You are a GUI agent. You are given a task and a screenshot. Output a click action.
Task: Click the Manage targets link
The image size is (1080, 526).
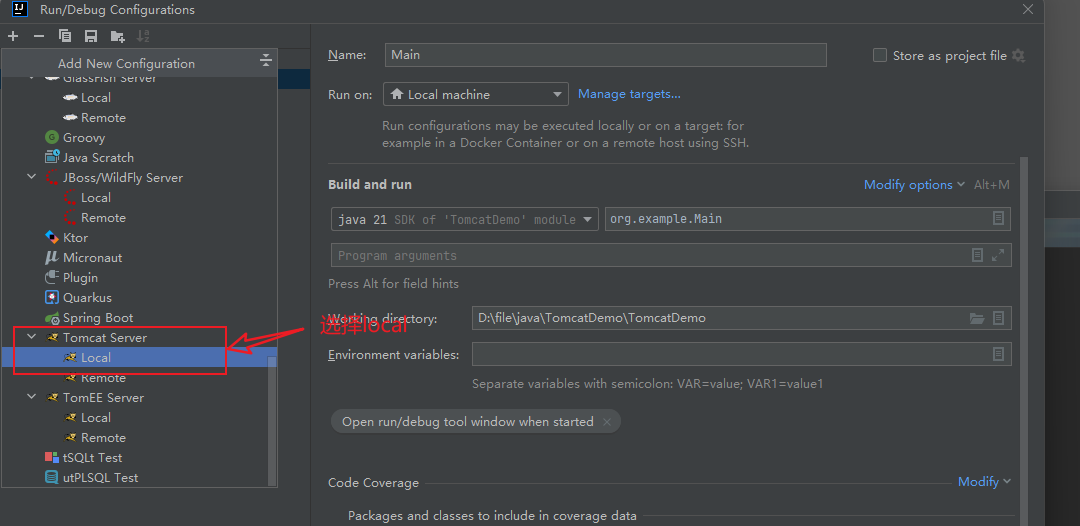tap(629, 94)
